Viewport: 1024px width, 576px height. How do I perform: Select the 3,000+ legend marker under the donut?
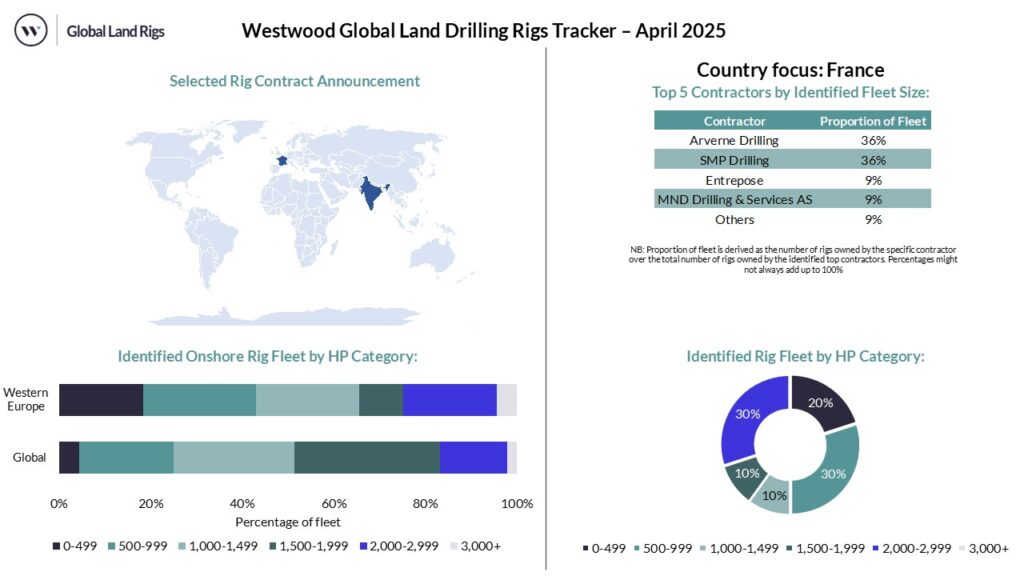click(x=962, y=548)
